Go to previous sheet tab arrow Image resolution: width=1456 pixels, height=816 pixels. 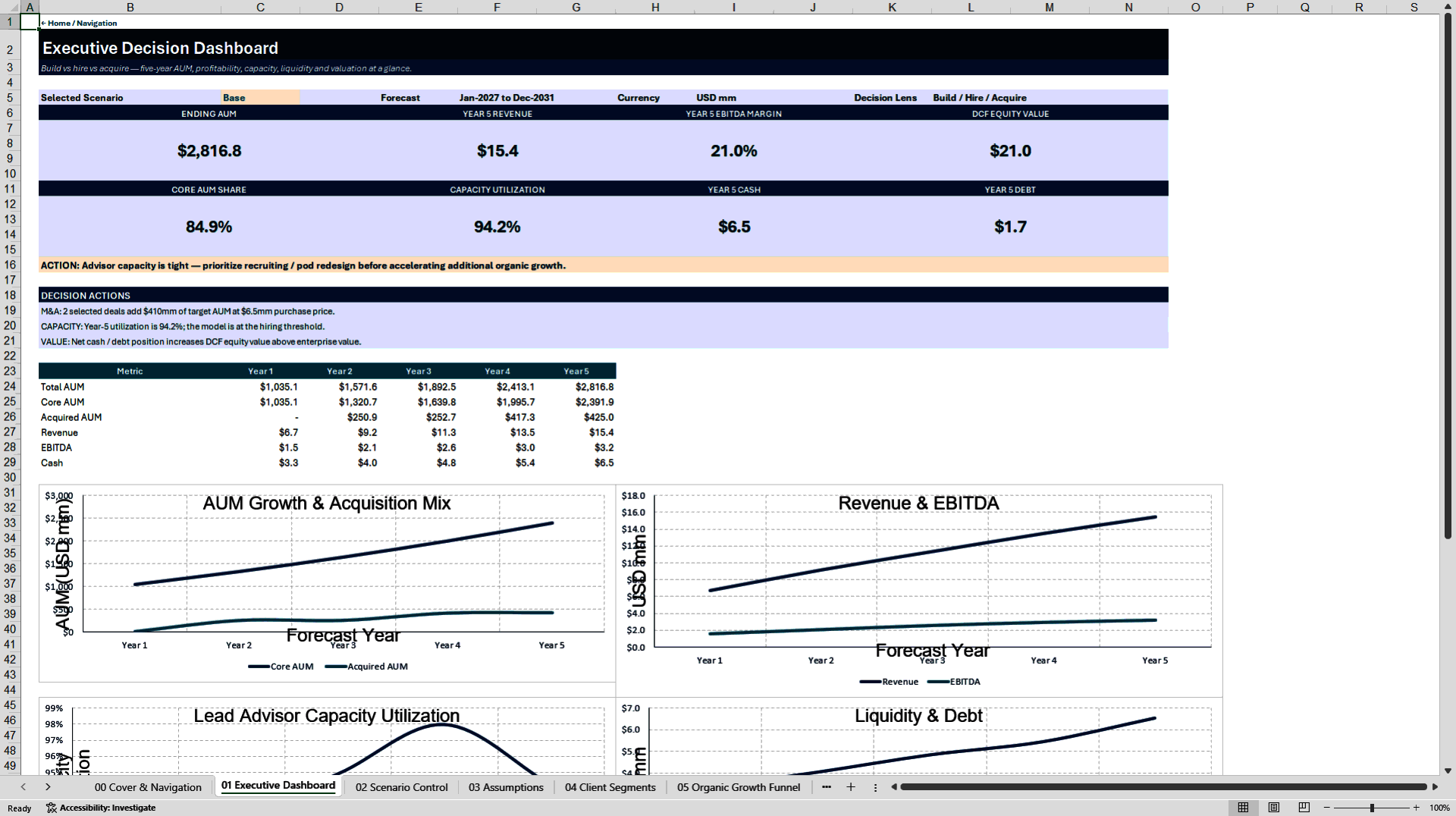tap(24, 787)
